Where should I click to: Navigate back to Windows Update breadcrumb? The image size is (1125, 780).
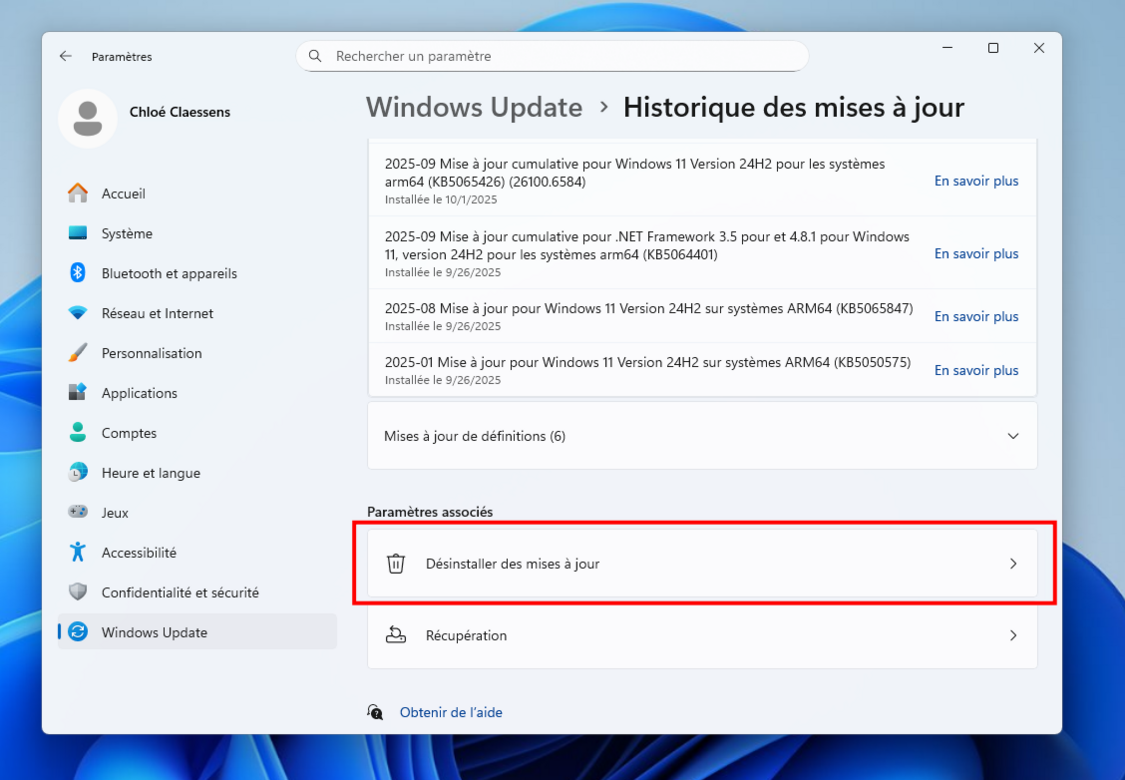point(474,107)
